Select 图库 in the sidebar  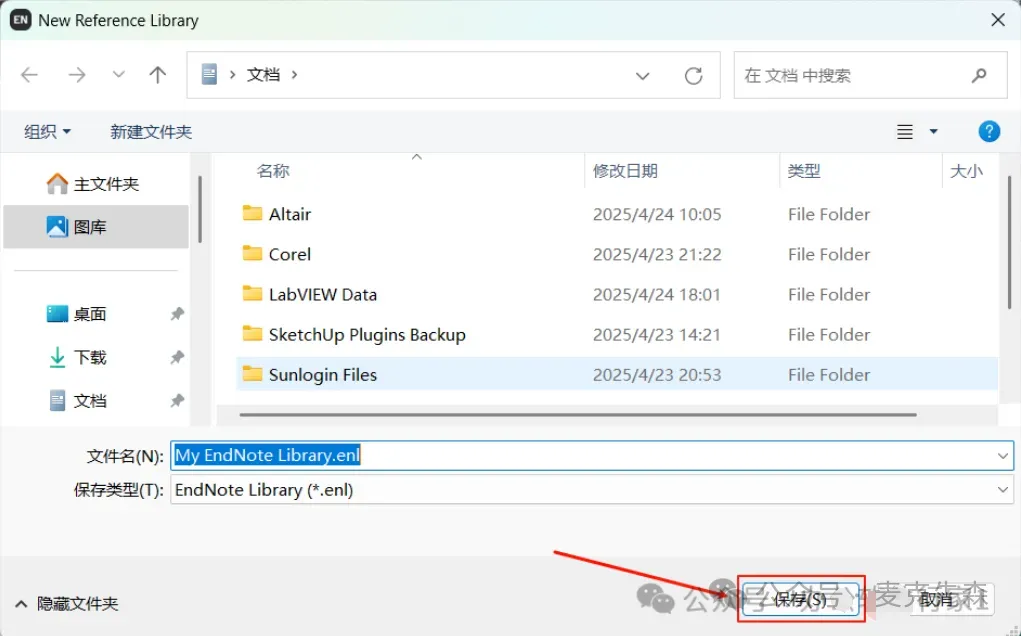point(96,227)
